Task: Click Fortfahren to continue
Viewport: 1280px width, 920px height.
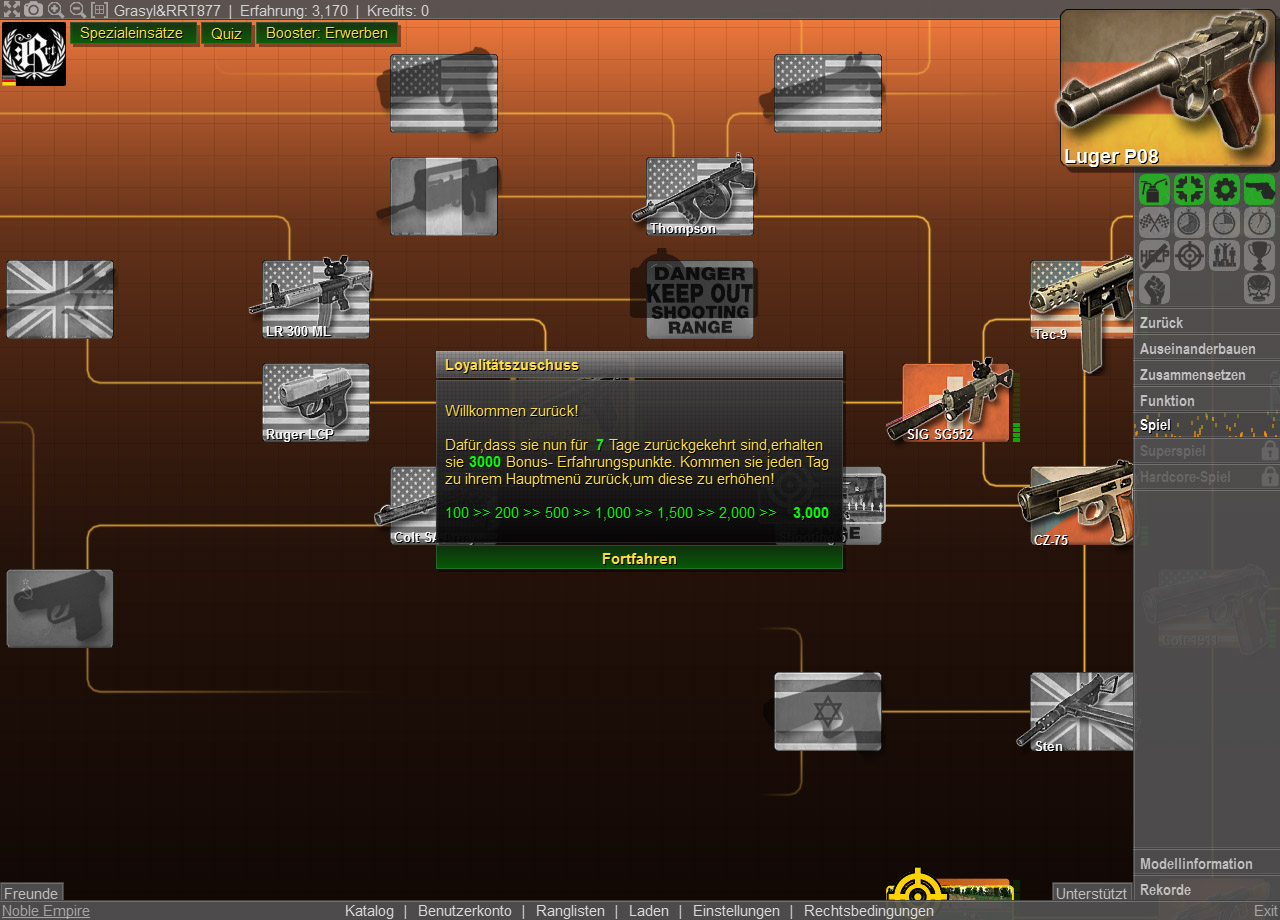Action: tap(639, 558)
